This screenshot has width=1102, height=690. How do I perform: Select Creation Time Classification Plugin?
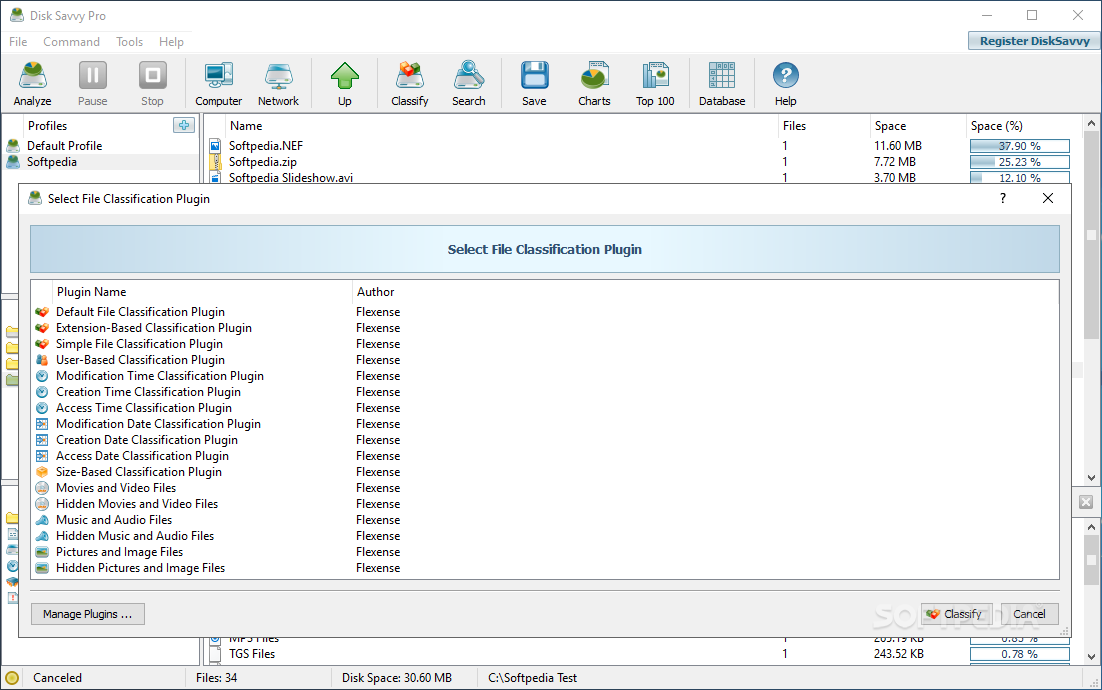(x=148, y=392)
